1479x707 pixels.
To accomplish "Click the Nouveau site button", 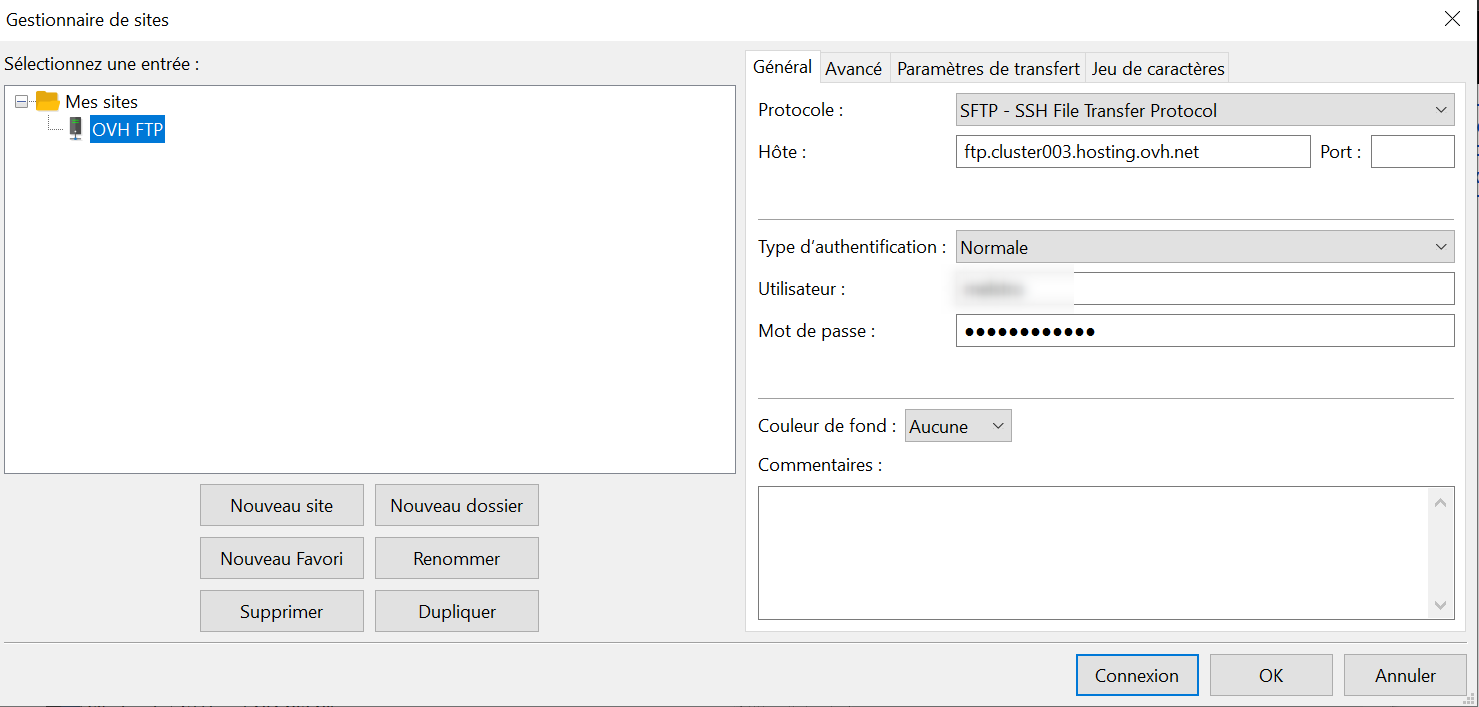I will point(281,506).
